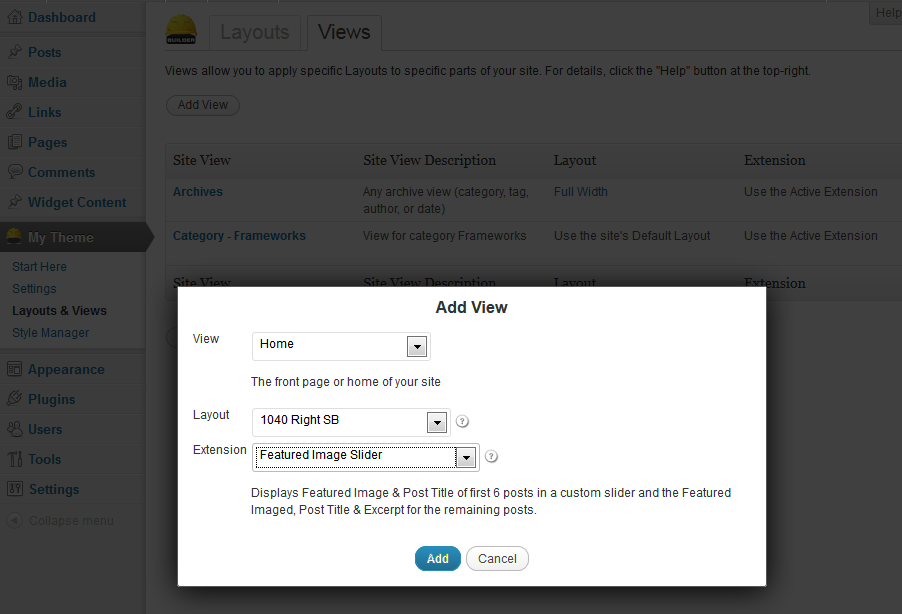This screenshot has height=614, width=902.
Task: Open Style Manager submenu item
Action: point(50,333)
